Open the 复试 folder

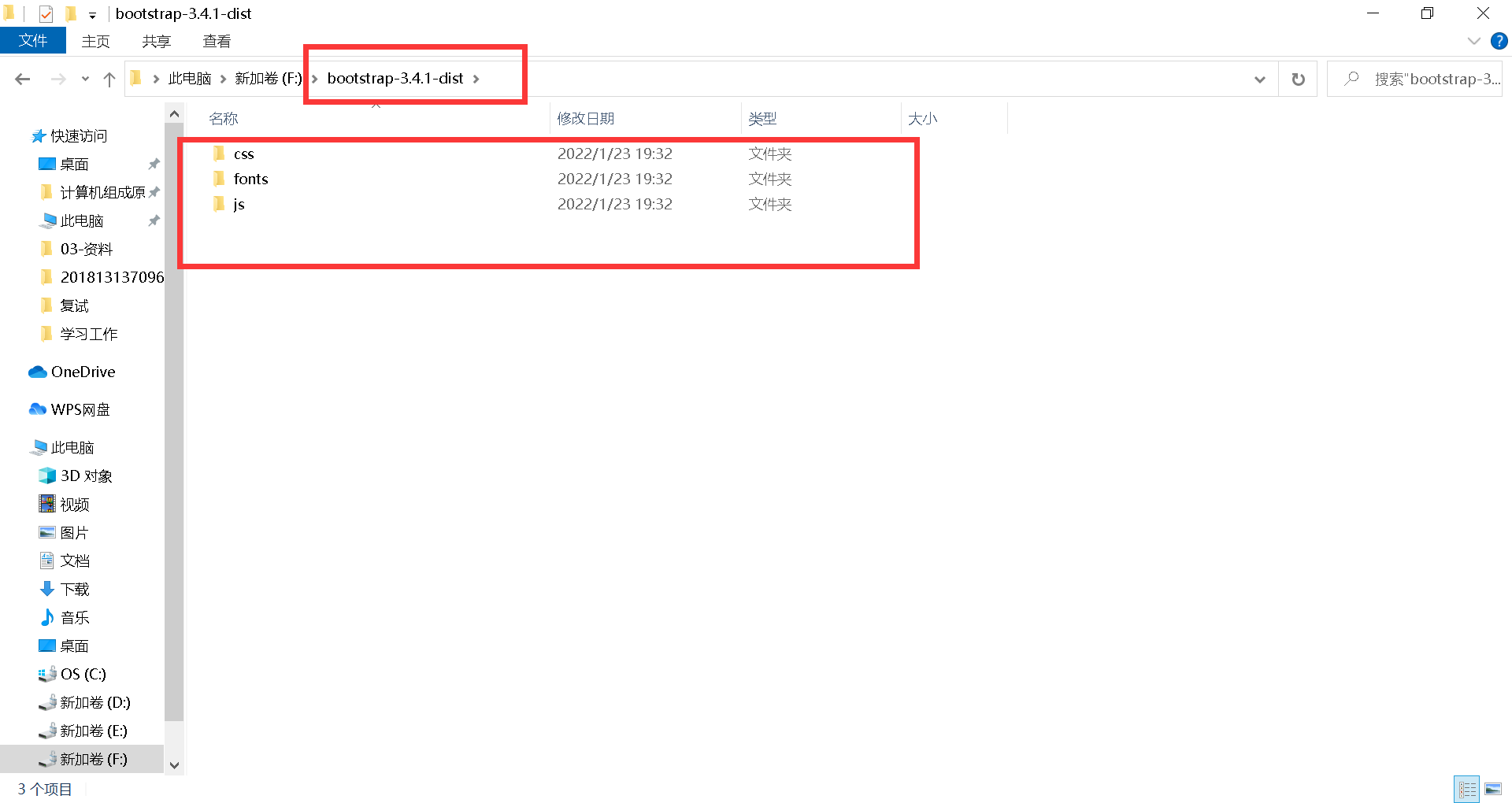[74, 305]
